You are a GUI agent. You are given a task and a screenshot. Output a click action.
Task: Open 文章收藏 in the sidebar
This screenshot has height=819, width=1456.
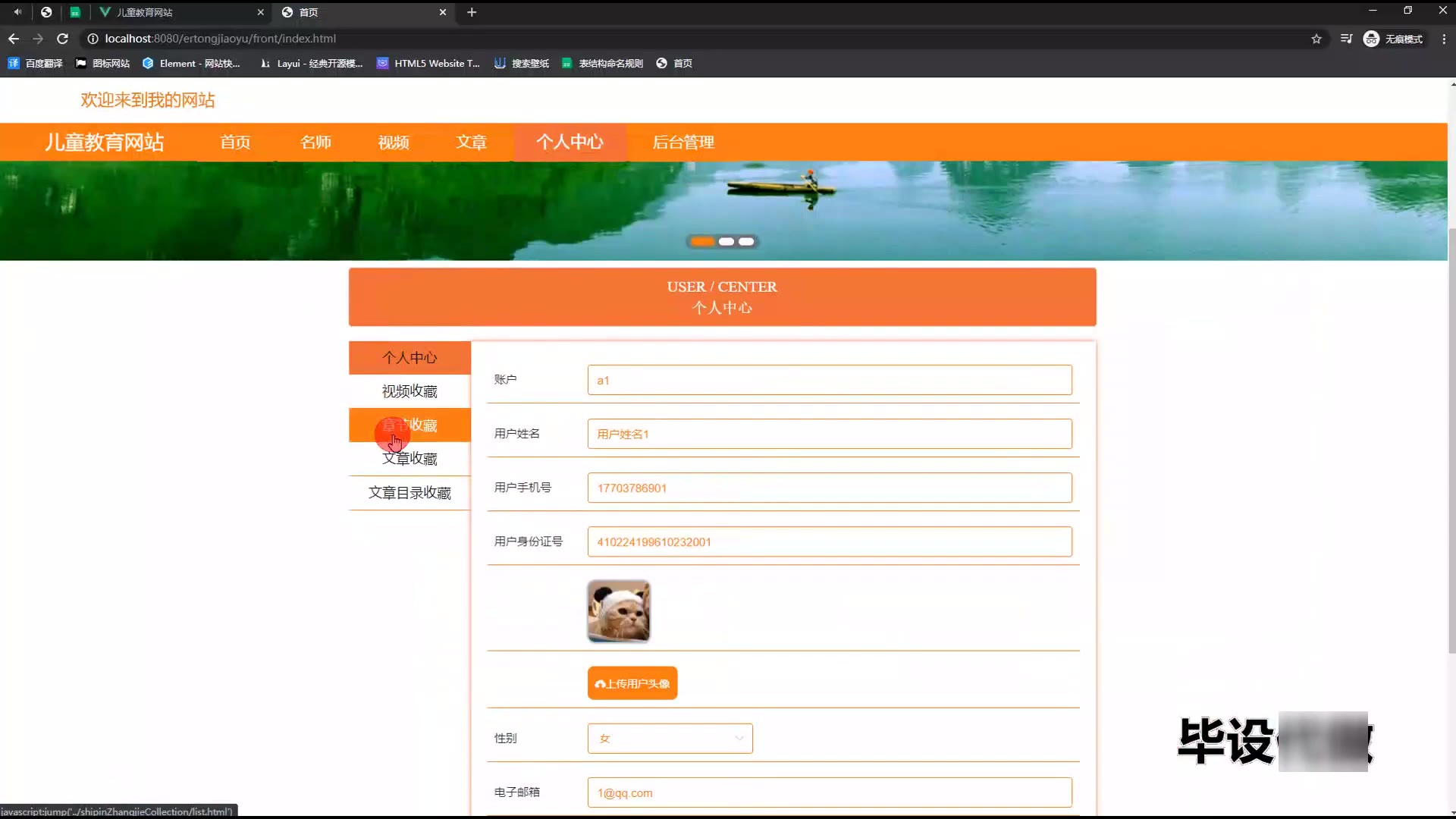pos(409,459)
